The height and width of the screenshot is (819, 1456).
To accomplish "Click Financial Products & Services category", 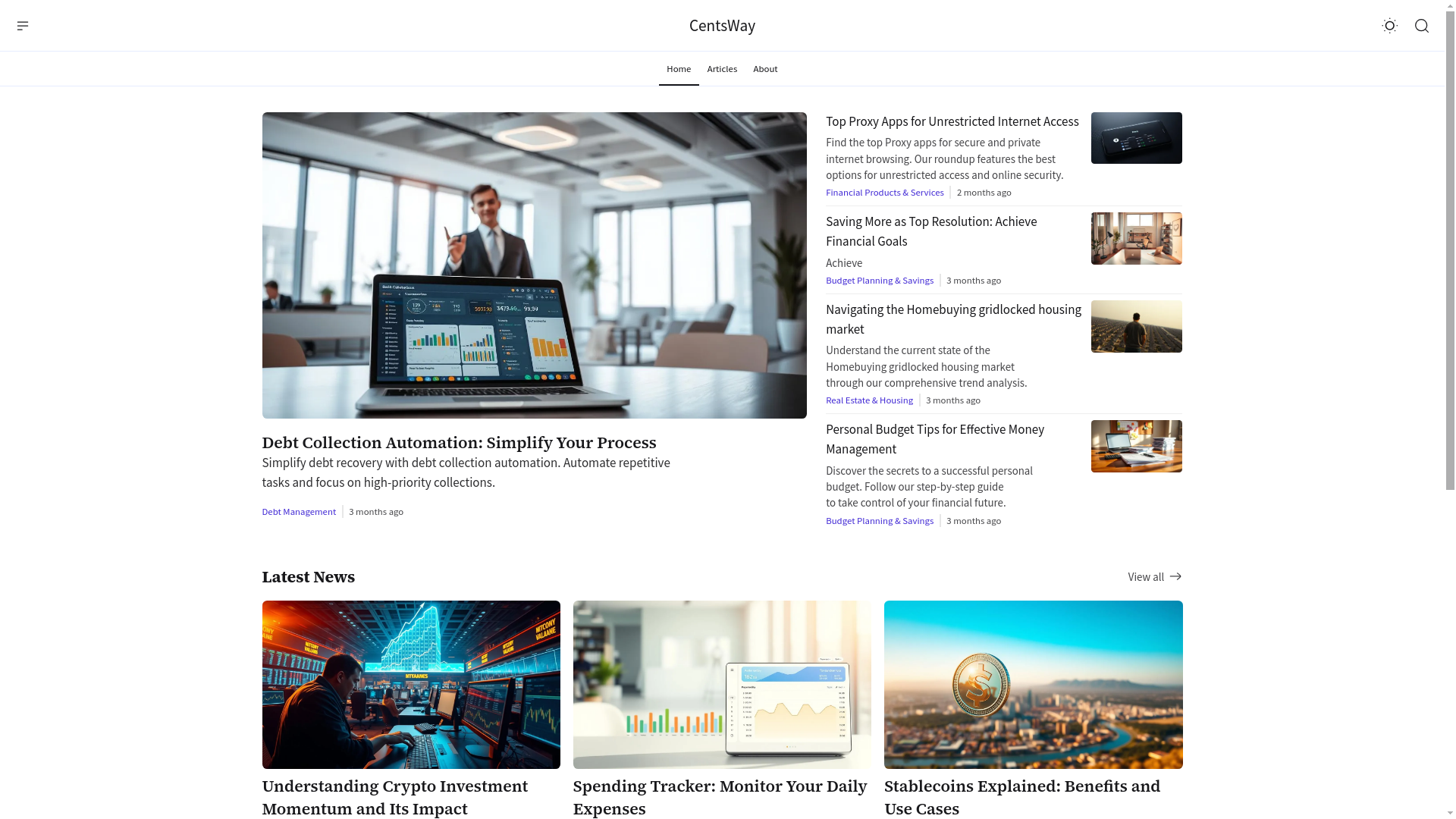I will click(884, 193).
